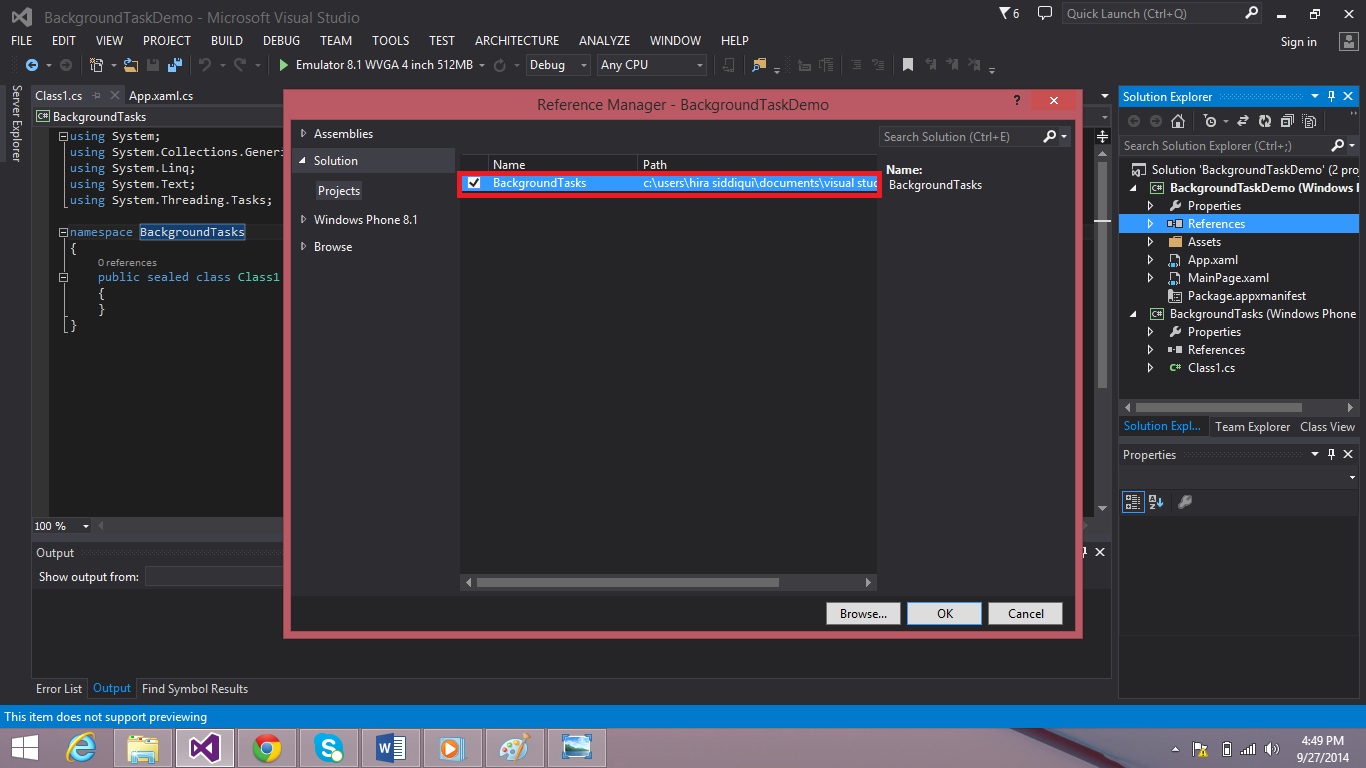Open the ARCHITECTURE menu

coord(517,41)
